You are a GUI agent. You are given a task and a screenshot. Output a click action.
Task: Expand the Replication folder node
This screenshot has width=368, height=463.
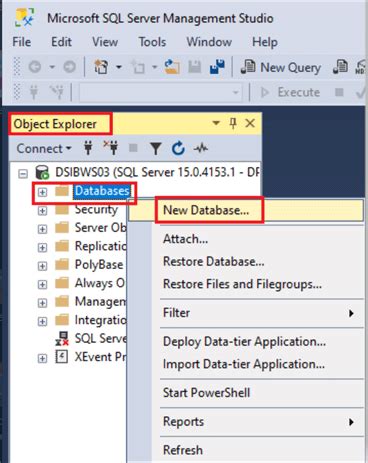pos(42,247)
